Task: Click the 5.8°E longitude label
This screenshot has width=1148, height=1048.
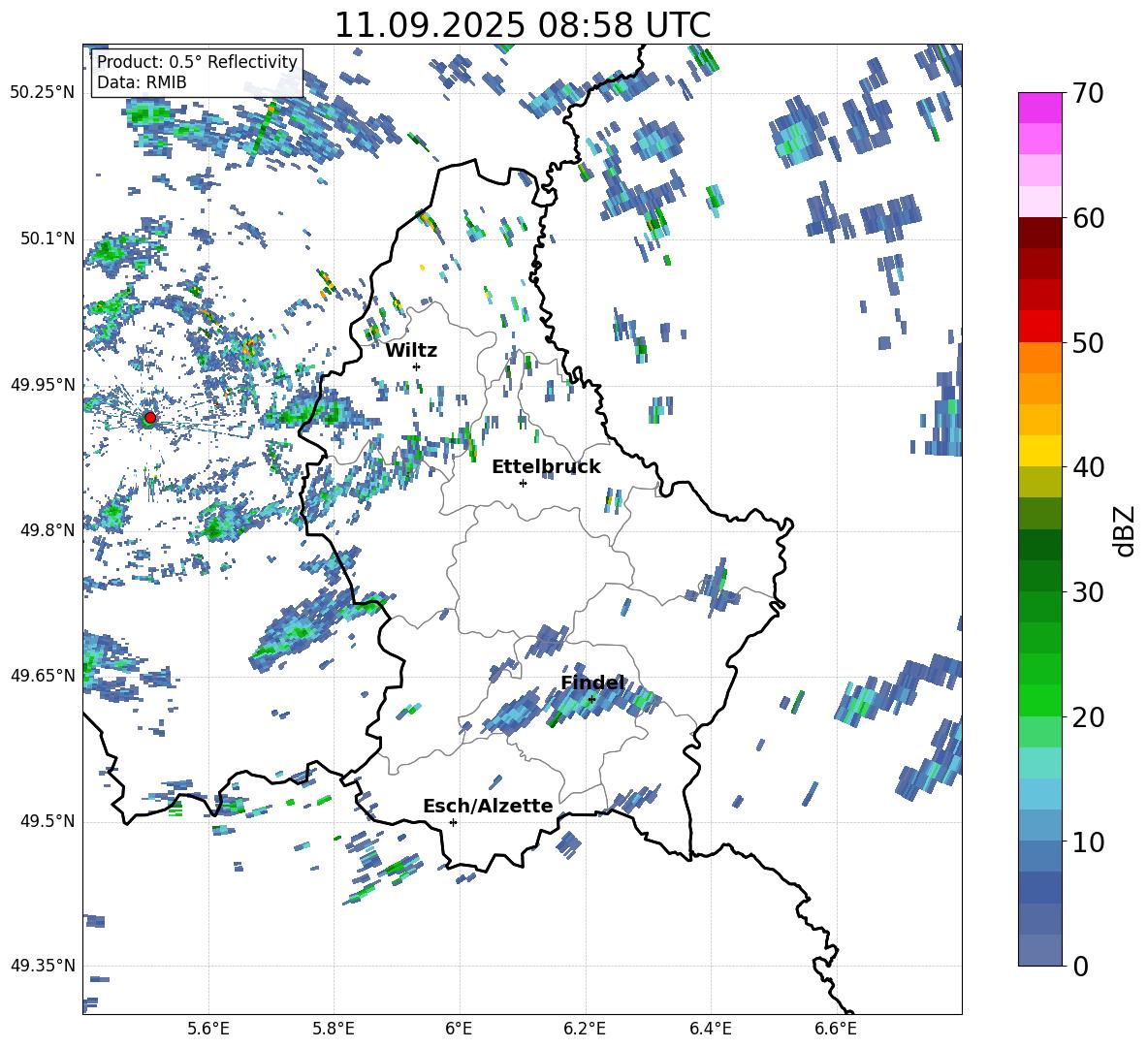Action: (334, 1029)
